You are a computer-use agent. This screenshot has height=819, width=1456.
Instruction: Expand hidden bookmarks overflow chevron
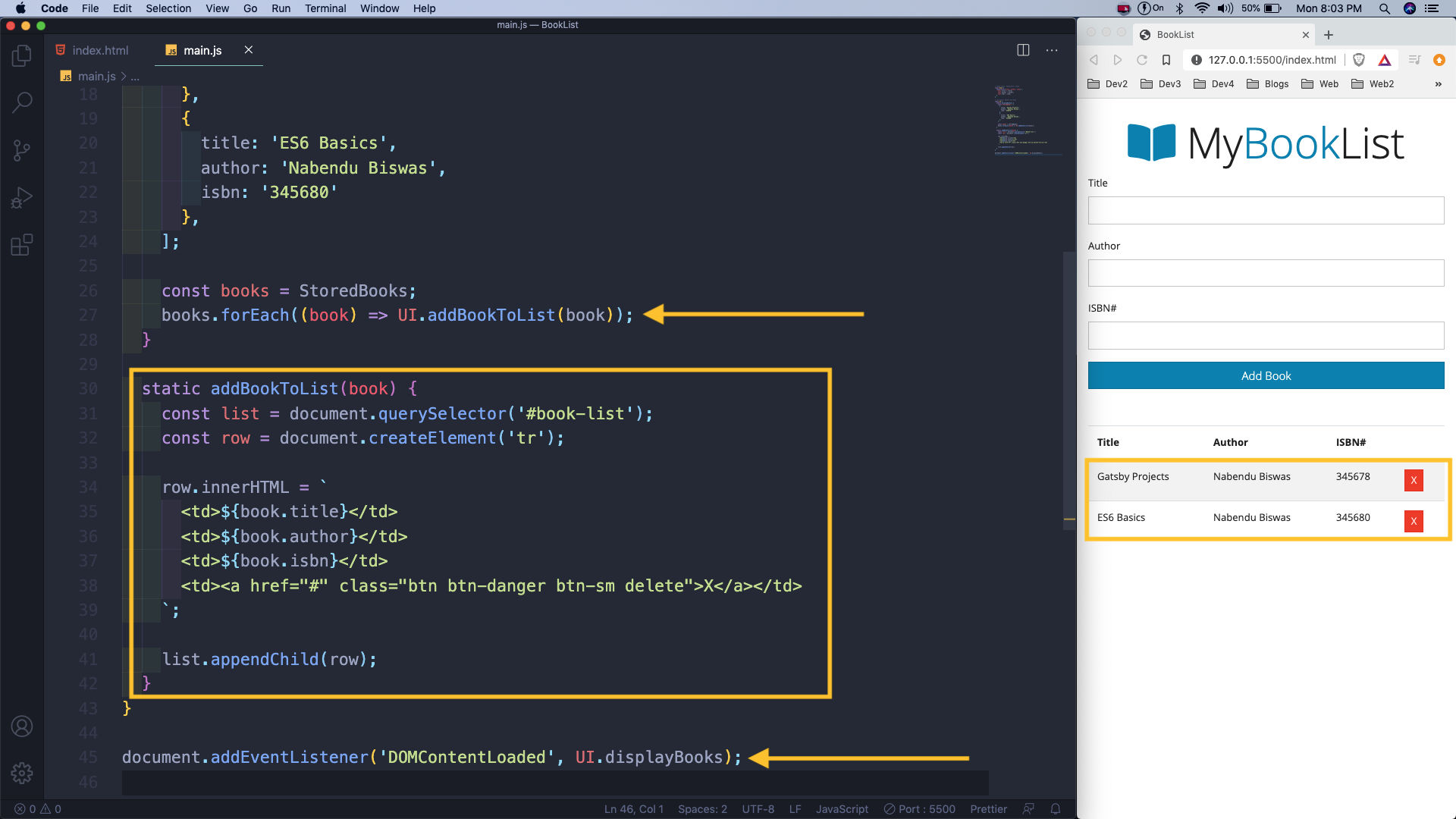coord(1438,84)
